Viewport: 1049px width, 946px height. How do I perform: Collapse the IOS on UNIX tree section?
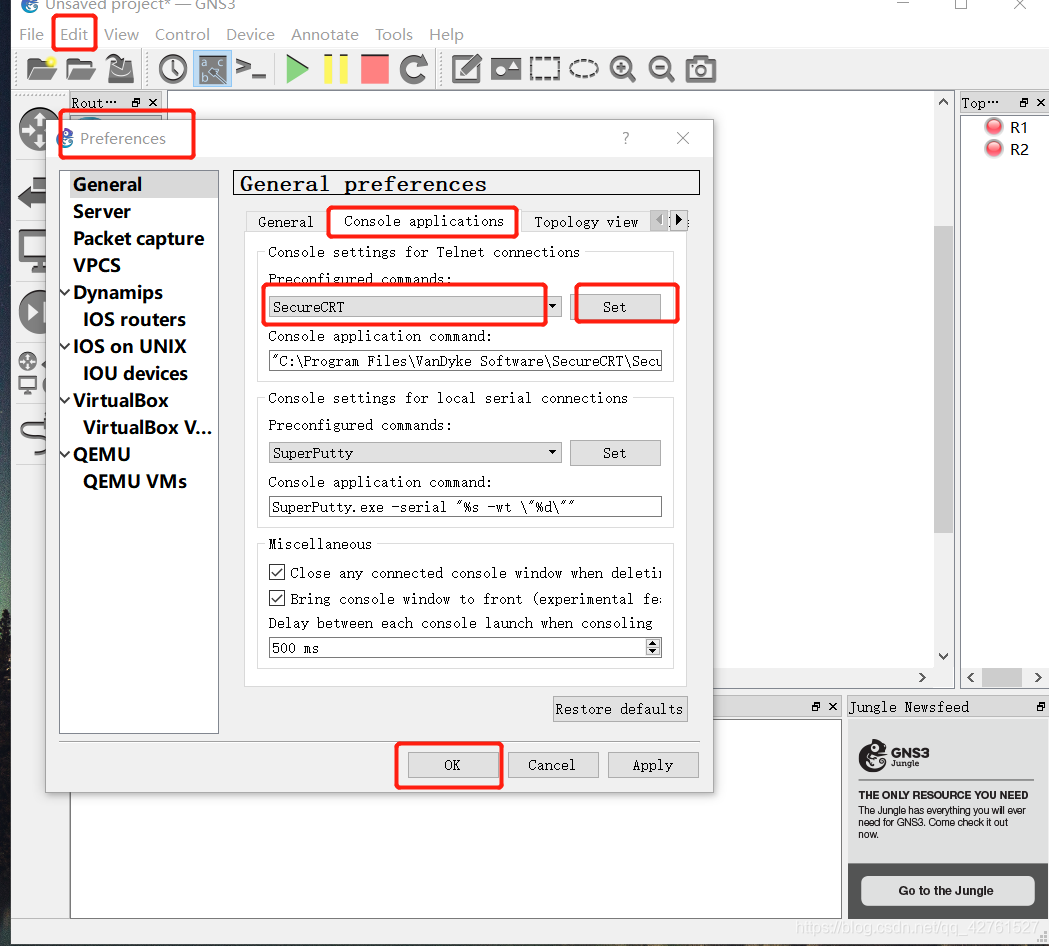tap(65, 346)
